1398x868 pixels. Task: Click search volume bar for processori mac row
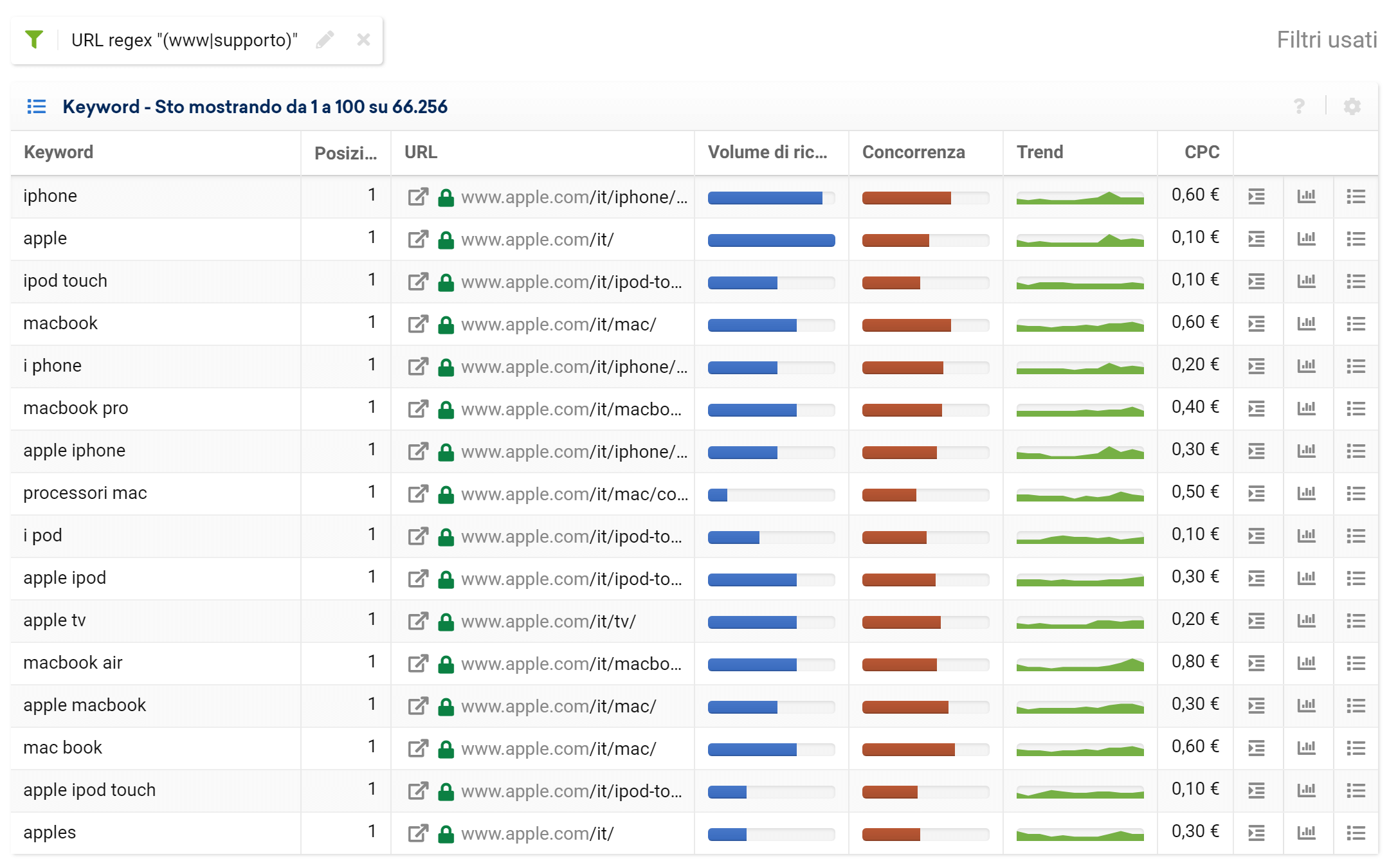(x=772, y=495)
